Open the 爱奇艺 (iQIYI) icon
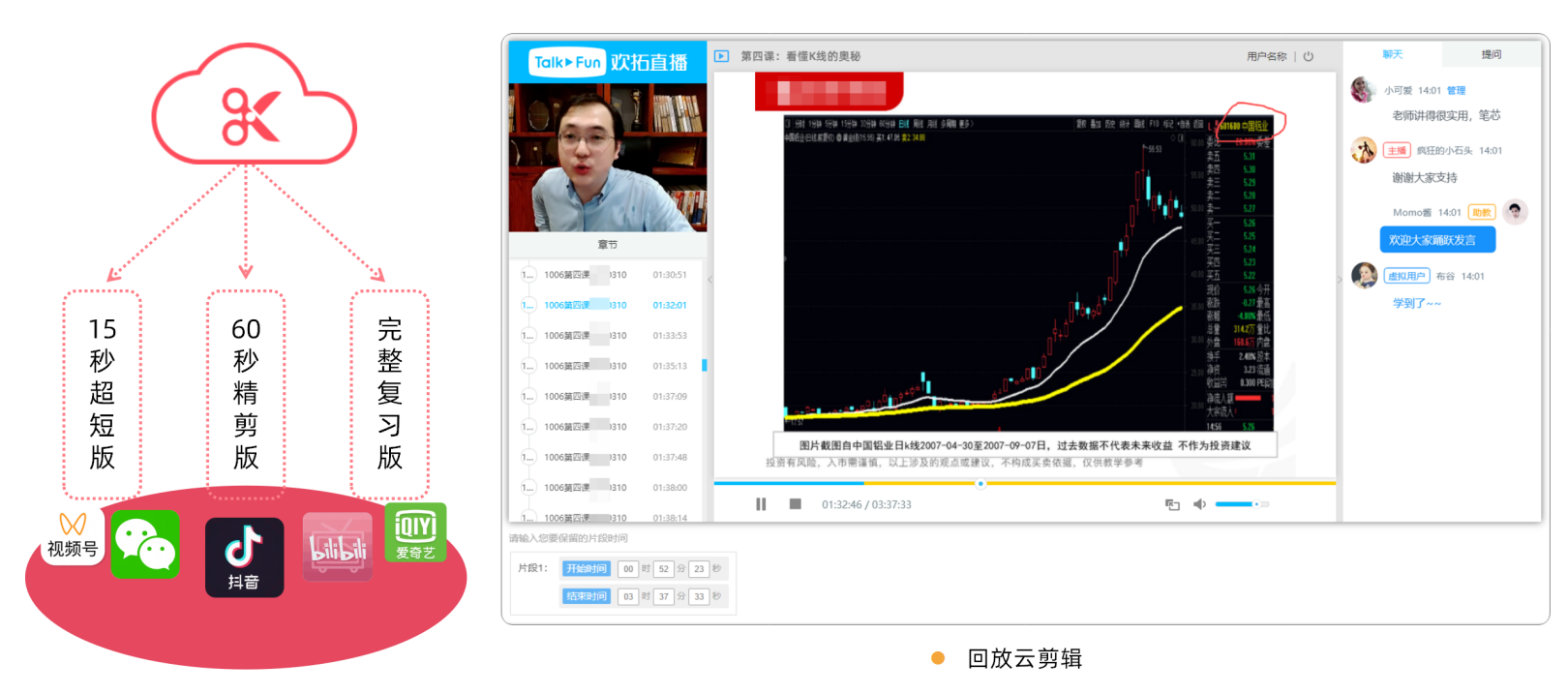This screenshot has width=1568, height=694. (415, 532)
